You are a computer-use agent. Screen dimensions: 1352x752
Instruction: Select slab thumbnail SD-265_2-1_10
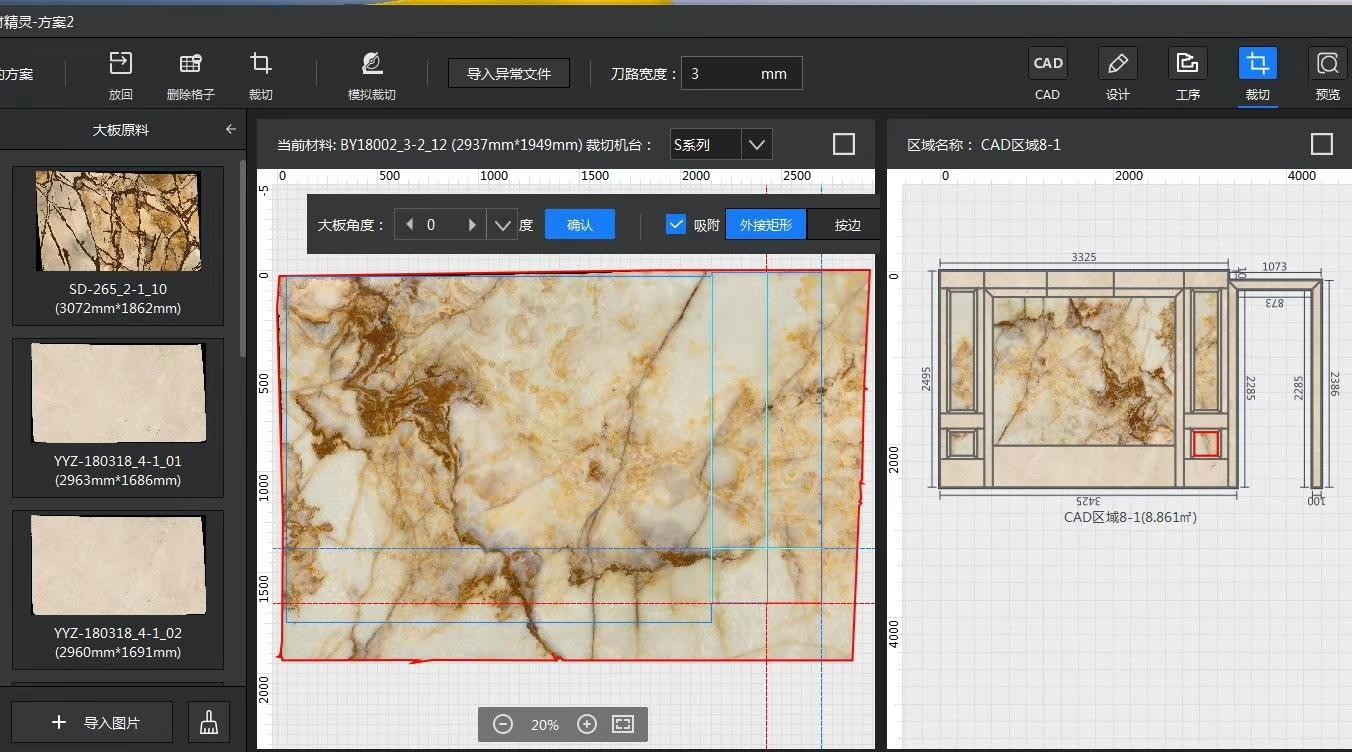click(118, 245)
